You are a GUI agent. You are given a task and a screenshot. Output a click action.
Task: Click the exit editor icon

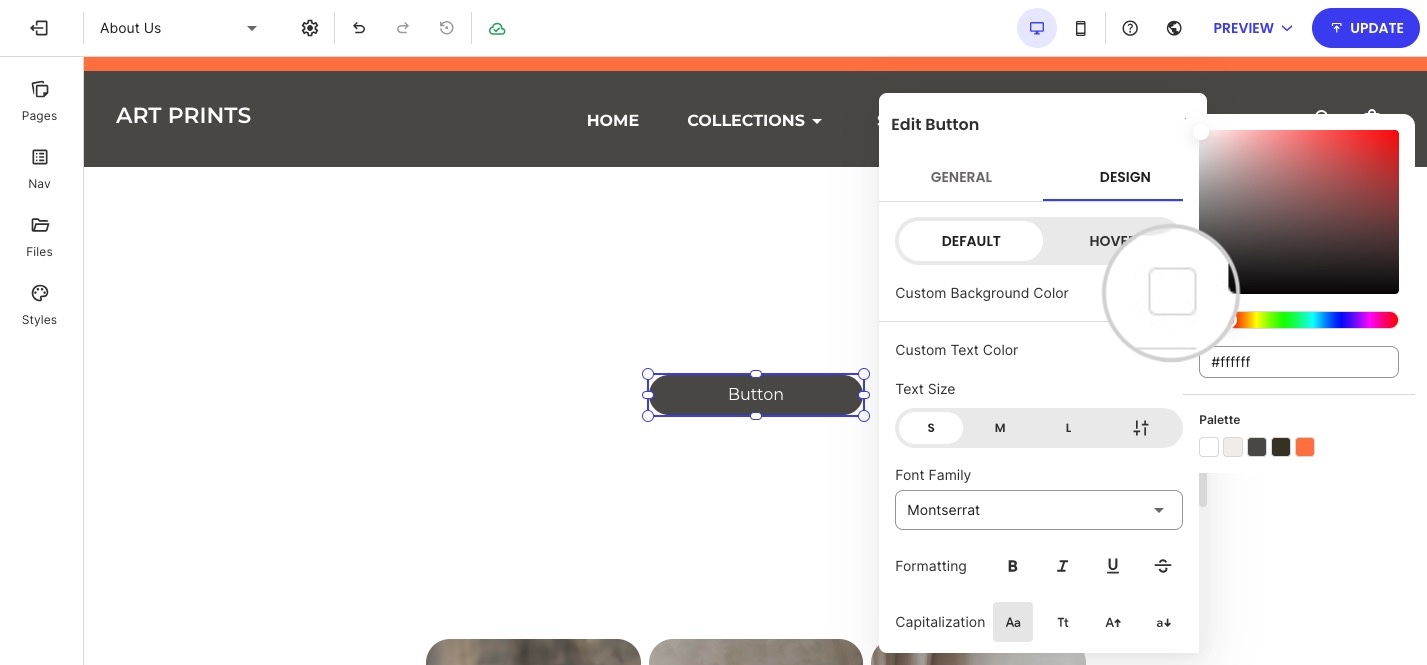click(x=39, y=28)
